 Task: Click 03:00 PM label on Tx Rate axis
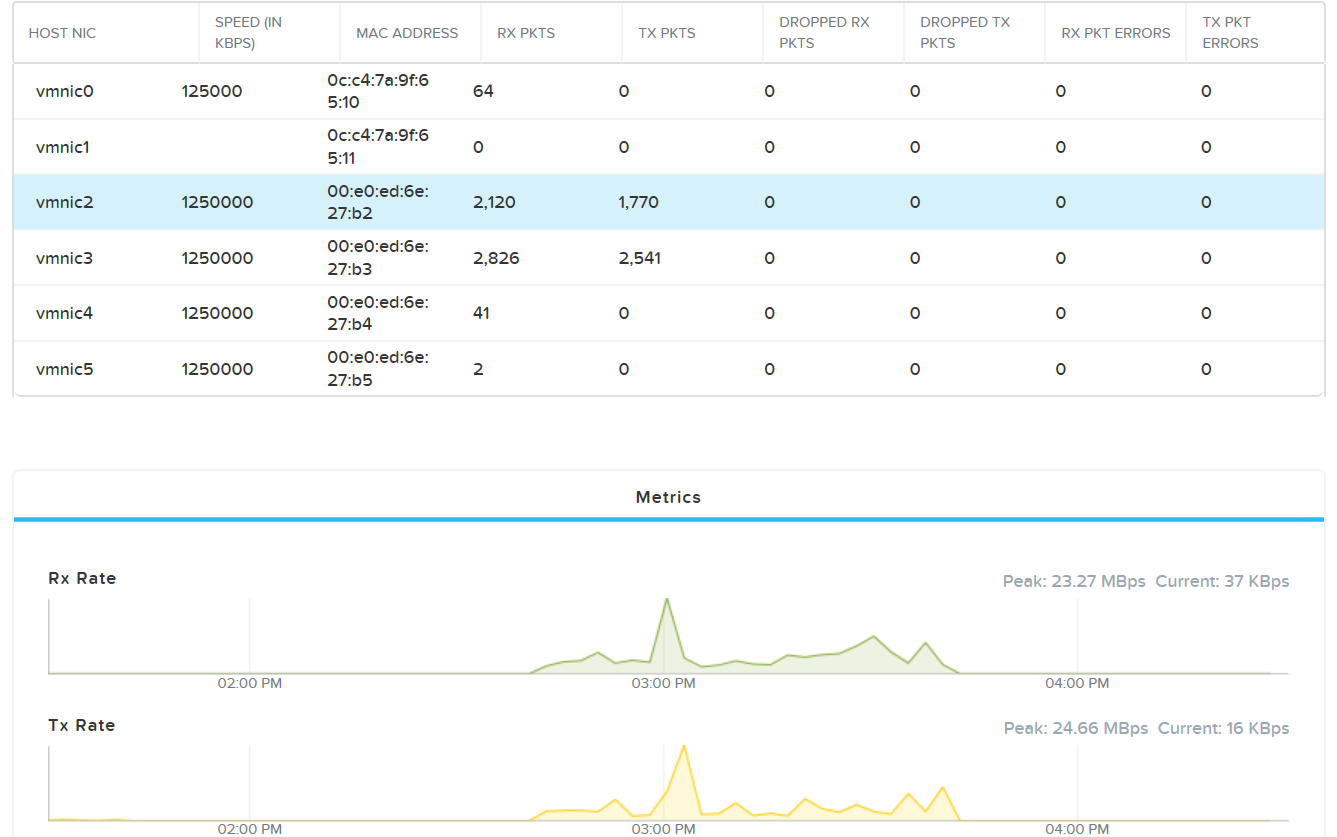pyautogui.click(x=664, y=829)
